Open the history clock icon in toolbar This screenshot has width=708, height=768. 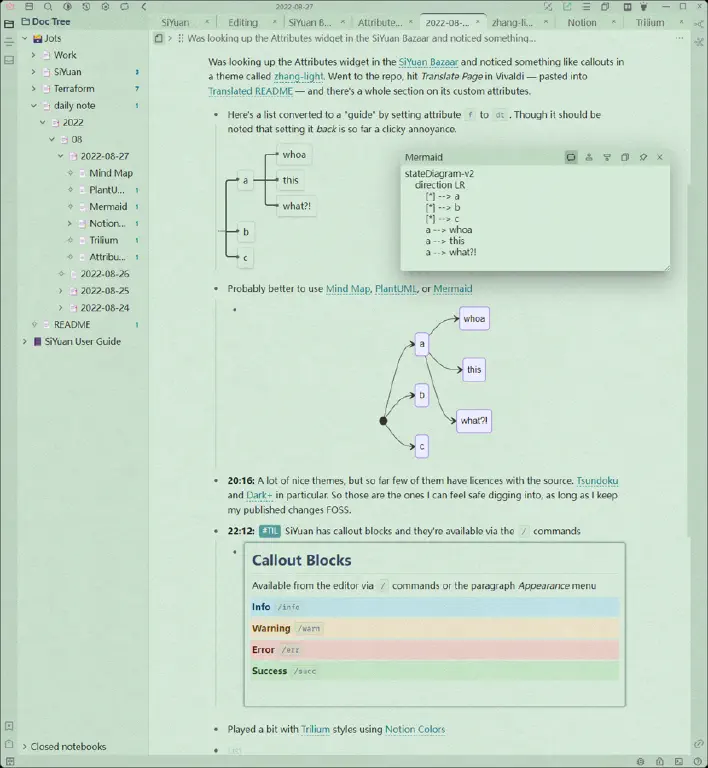point(86,7)
